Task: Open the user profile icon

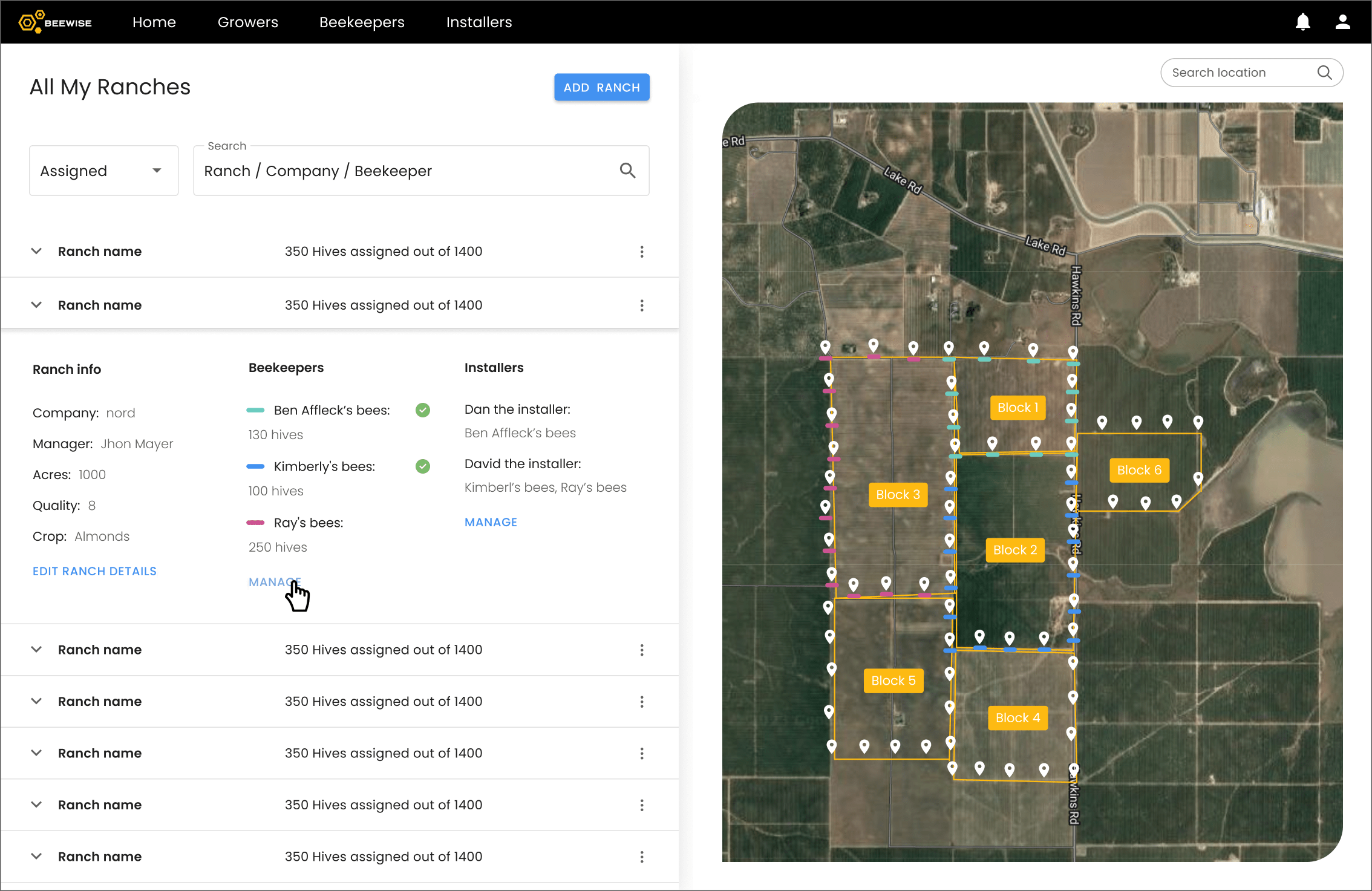Action: click(1342, 22)
